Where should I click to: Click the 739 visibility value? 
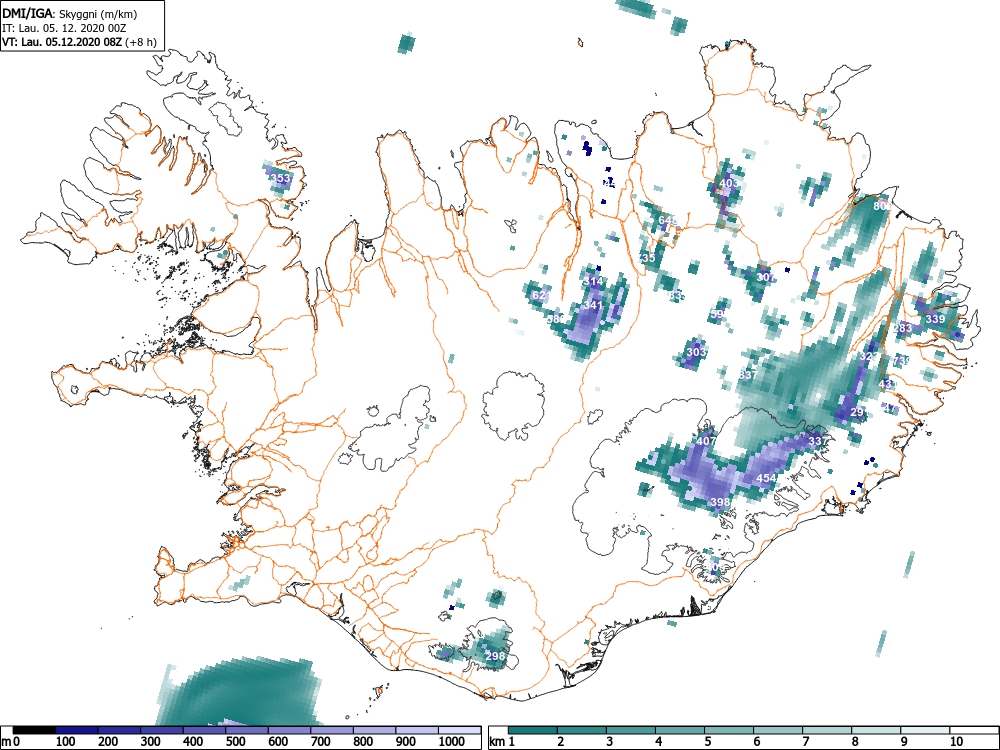[x=902, y=361]
